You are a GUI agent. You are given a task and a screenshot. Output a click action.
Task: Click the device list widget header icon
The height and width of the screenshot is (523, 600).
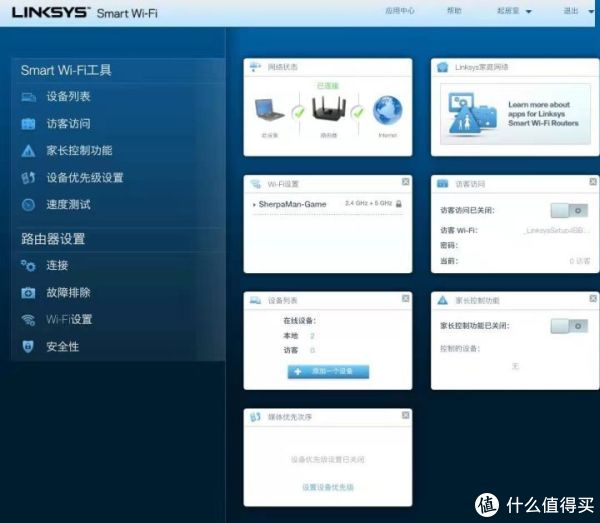click(x=255, y=300)
